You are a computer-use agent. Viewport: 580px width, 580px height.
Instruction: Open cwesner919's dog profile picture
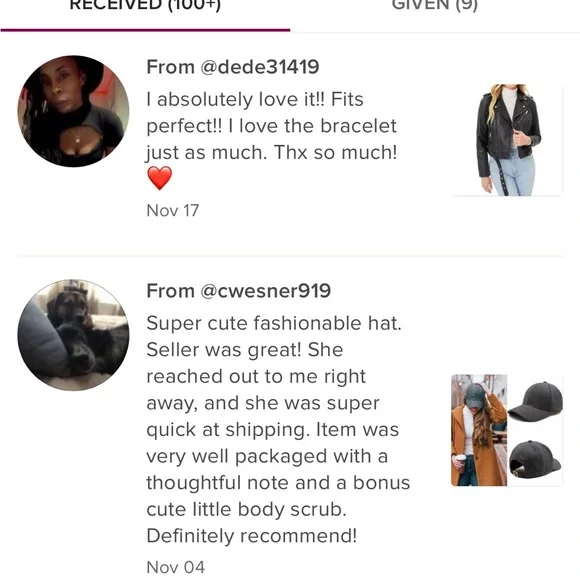73,335
